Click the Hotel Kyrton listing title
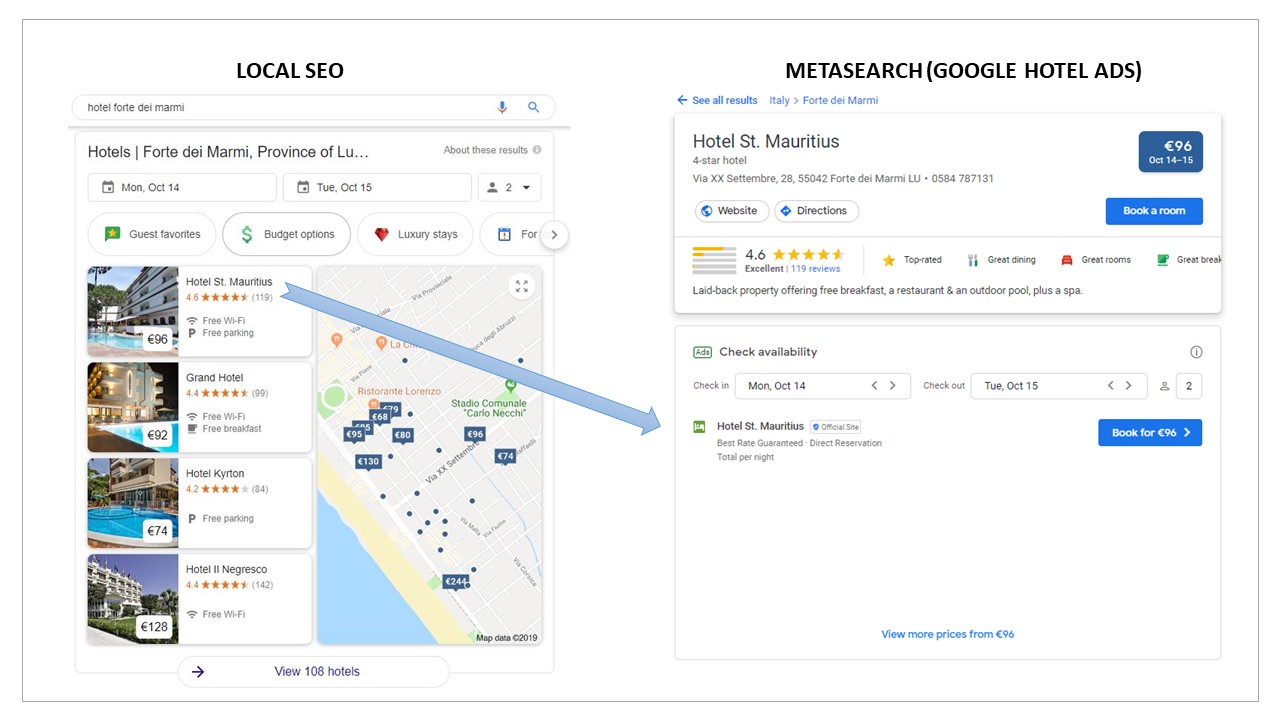This screenshot has height=720, width=1280. coord(215,474)
